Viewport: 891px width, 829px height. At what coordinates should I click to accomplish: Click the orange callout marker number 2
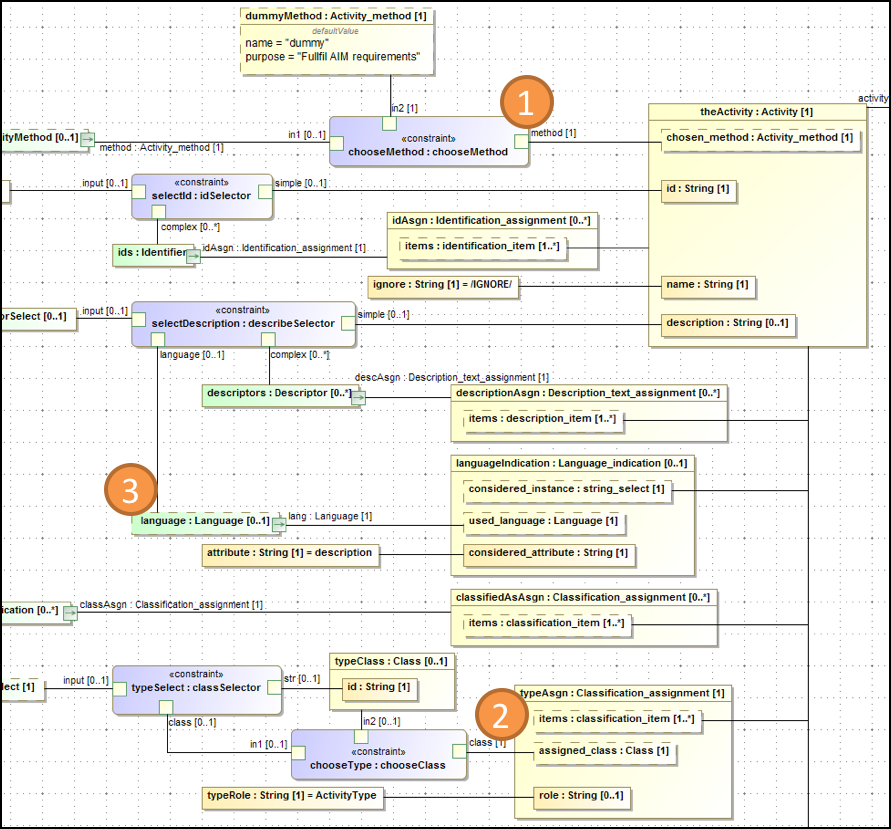click(x=500, y=716)
